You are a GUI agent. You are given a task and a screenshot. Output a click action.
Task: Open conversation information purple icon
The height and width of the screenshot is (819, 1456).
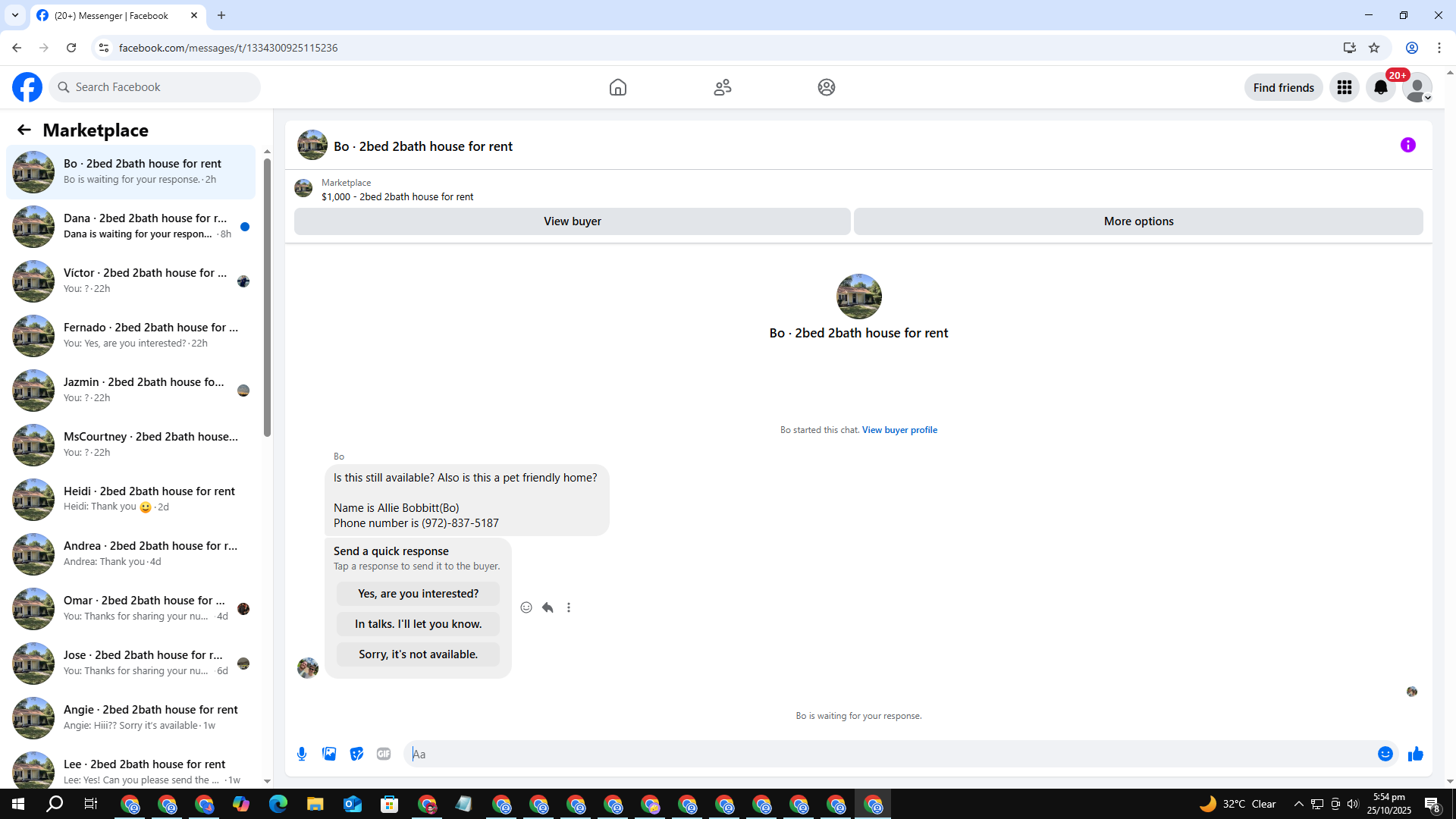[1407, 145]
